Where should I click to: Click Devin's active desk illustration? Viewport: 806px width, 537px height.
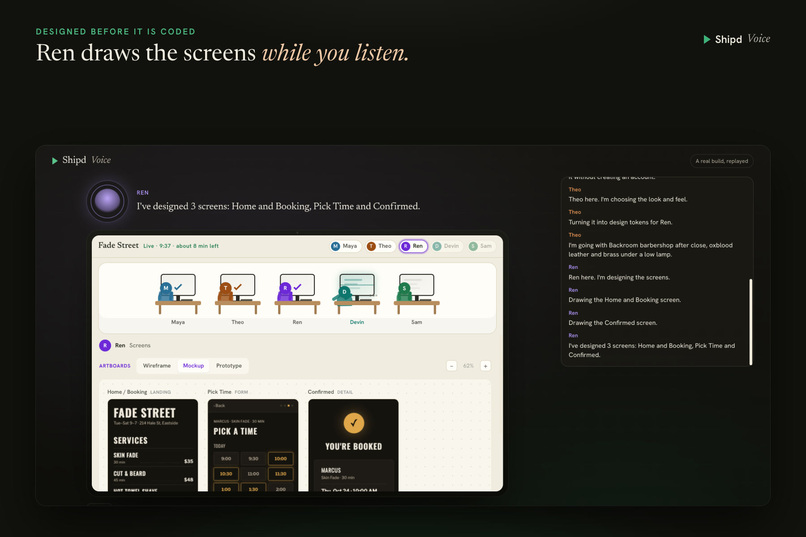357,293
